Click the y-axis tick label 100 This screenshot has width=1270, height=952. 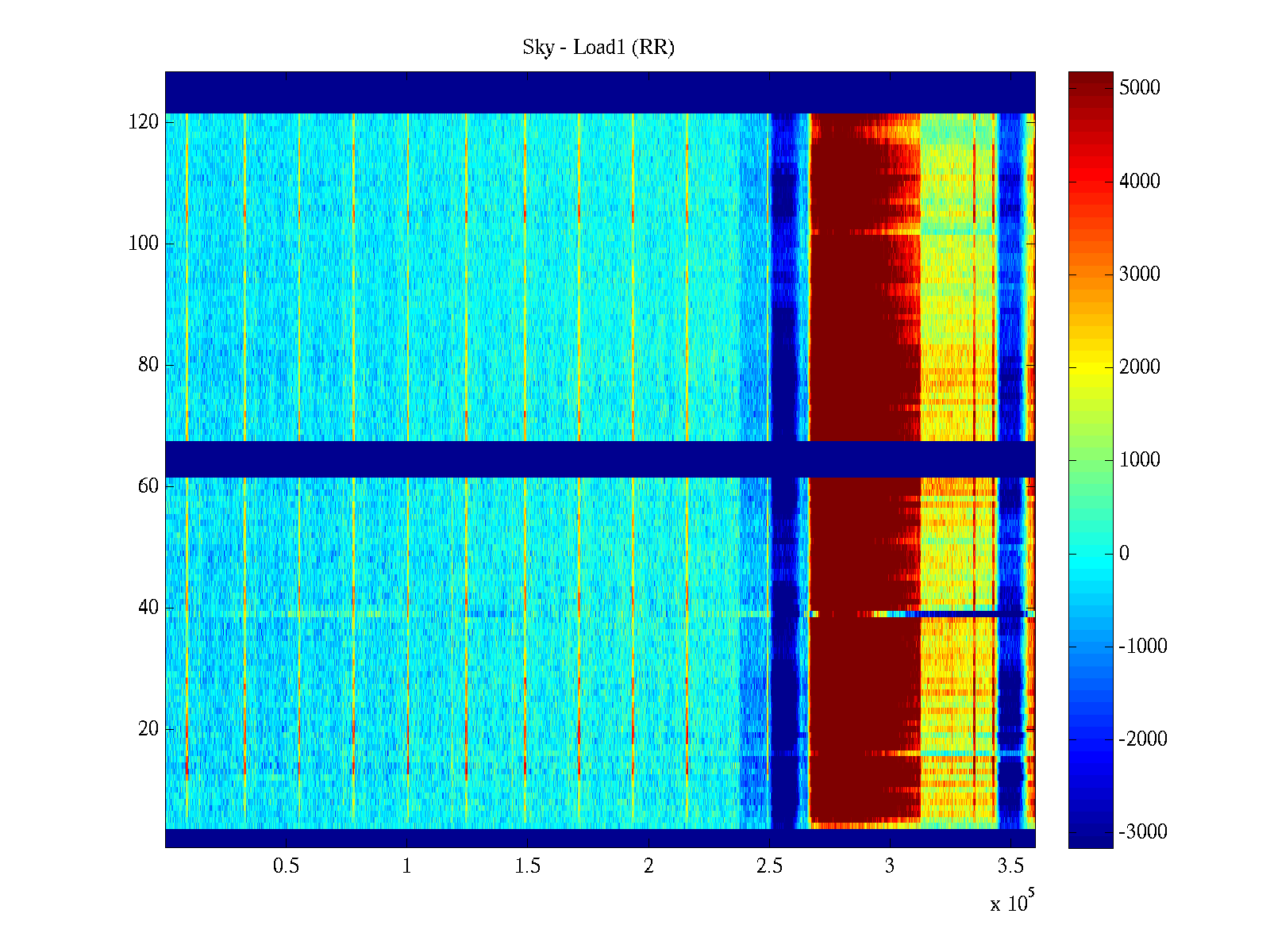tap(143, 244)
